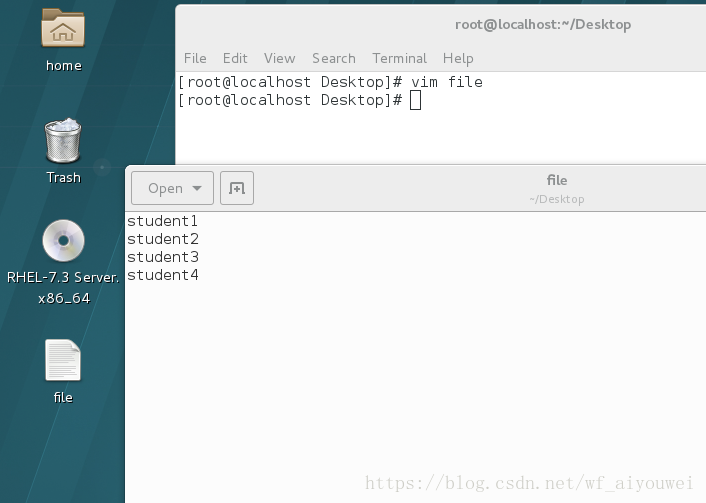This screenshot has height=503, width=706.
Task: Click the 'vim file' command in the terminal
Action: [447, 82]
